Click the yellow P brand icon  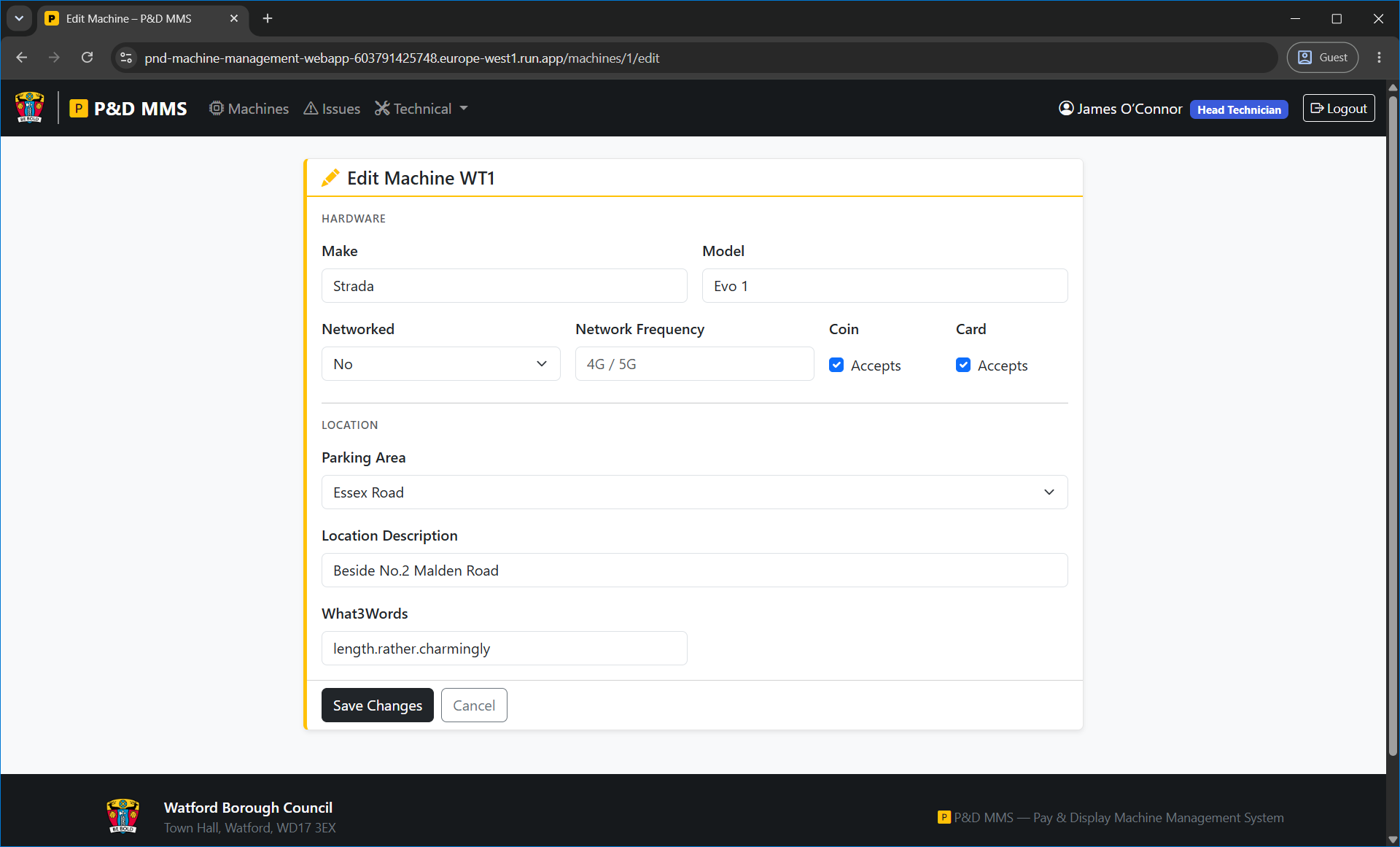pos(79,109)
